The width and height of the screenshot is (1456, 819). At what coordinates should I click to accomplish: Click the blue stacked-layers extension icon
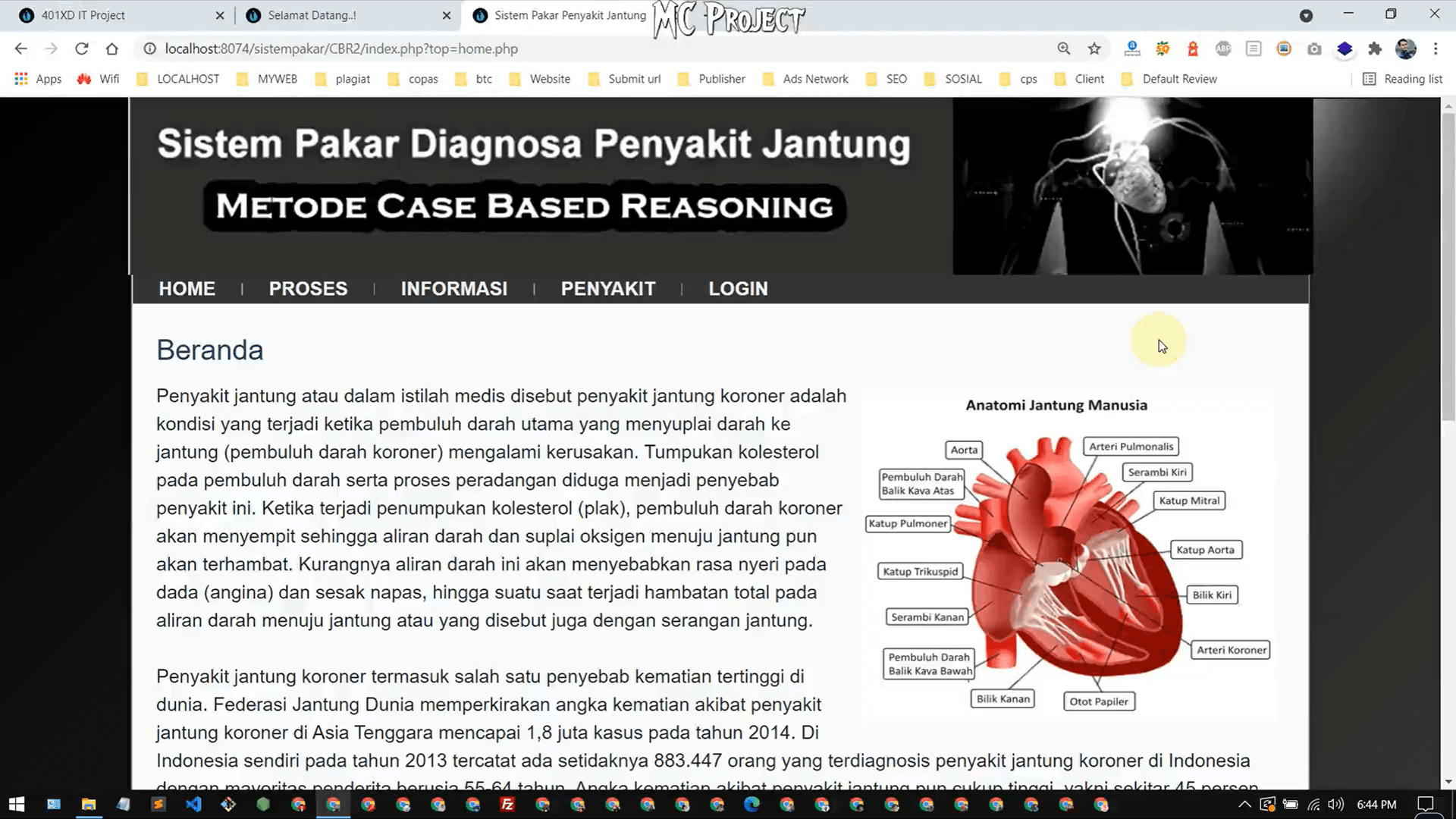click(x=1345, y=49)
